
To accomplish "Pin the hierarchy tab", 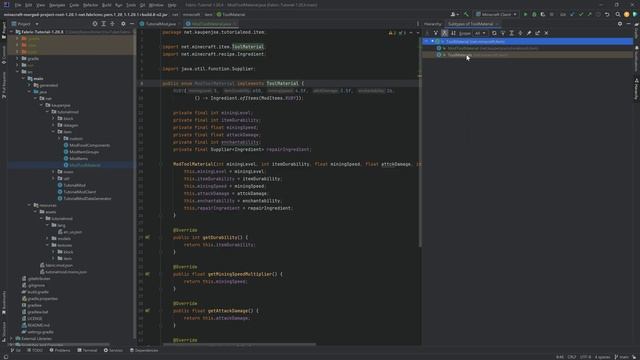I will pyautogui.click(x=529, y=33).
